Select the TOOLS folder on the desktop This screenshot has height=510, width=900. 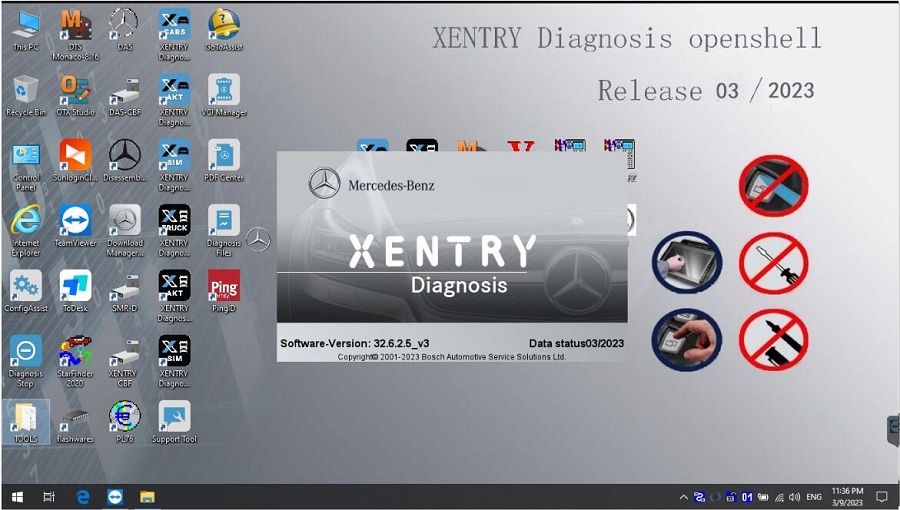[x=26, y=423]
